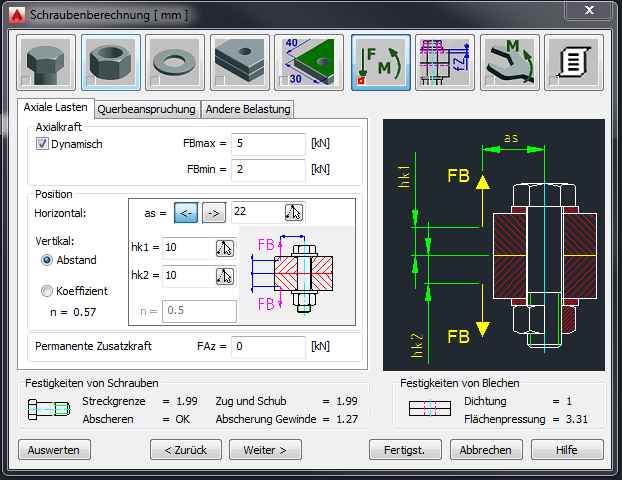Set as direction to right arrow

[214, 213]
